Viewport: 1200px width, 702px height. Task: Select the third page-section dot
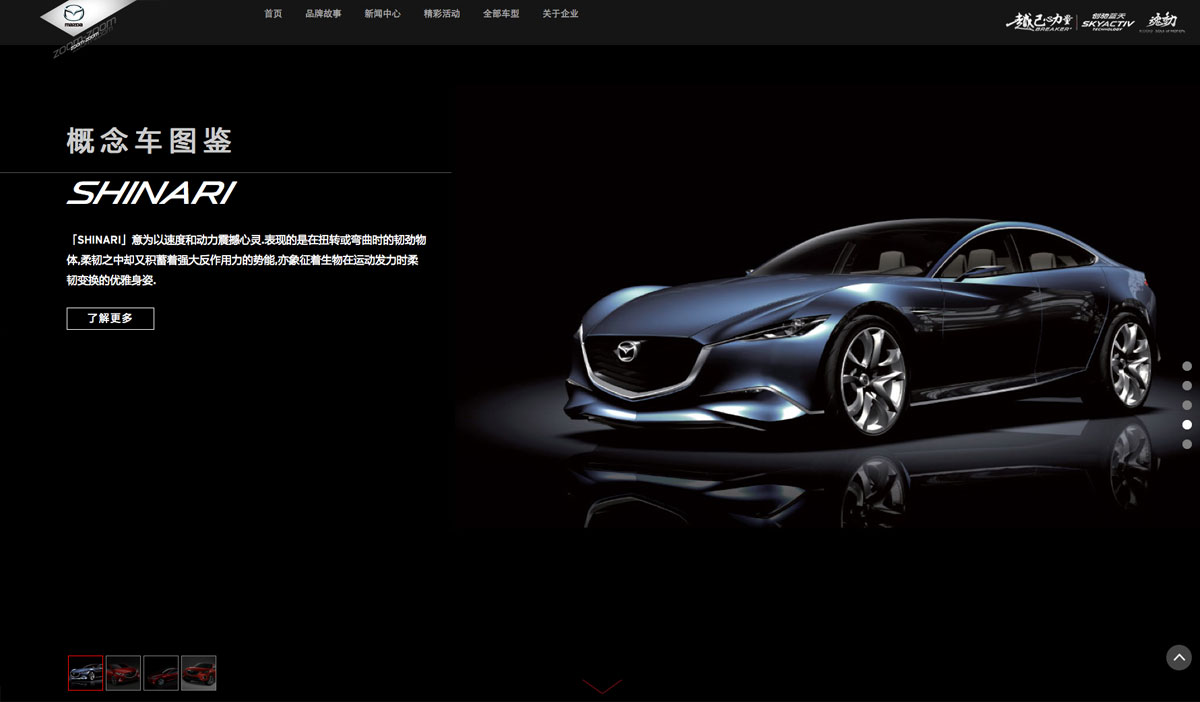point(1187,405)
